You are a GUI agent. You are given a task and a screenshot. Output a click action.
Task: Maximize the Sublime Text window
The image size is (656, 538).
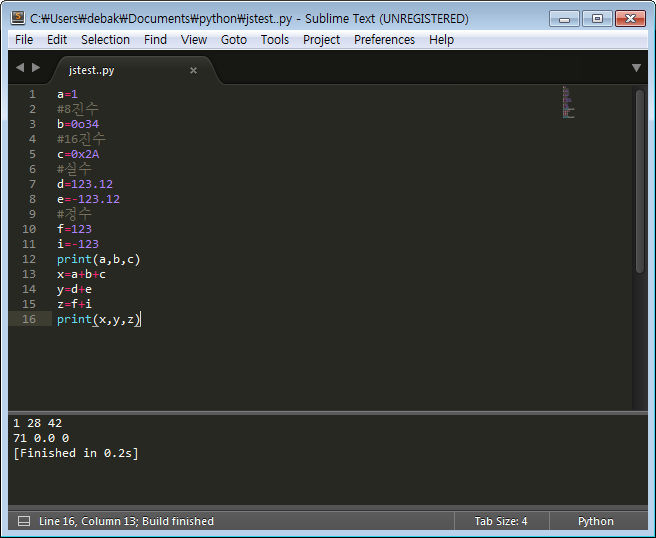point(597,18)
